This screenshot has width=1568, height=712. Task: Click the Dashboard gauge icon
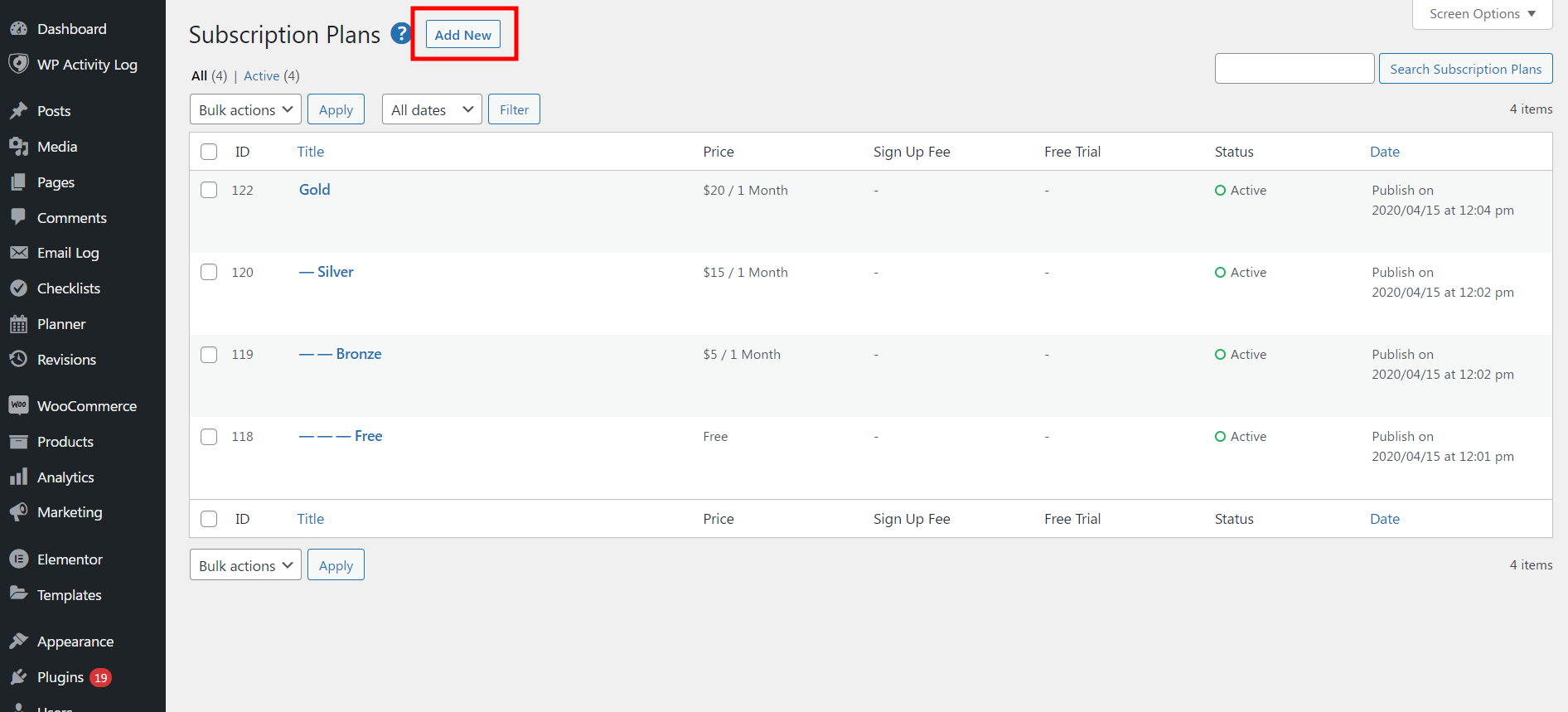[18, 29]
